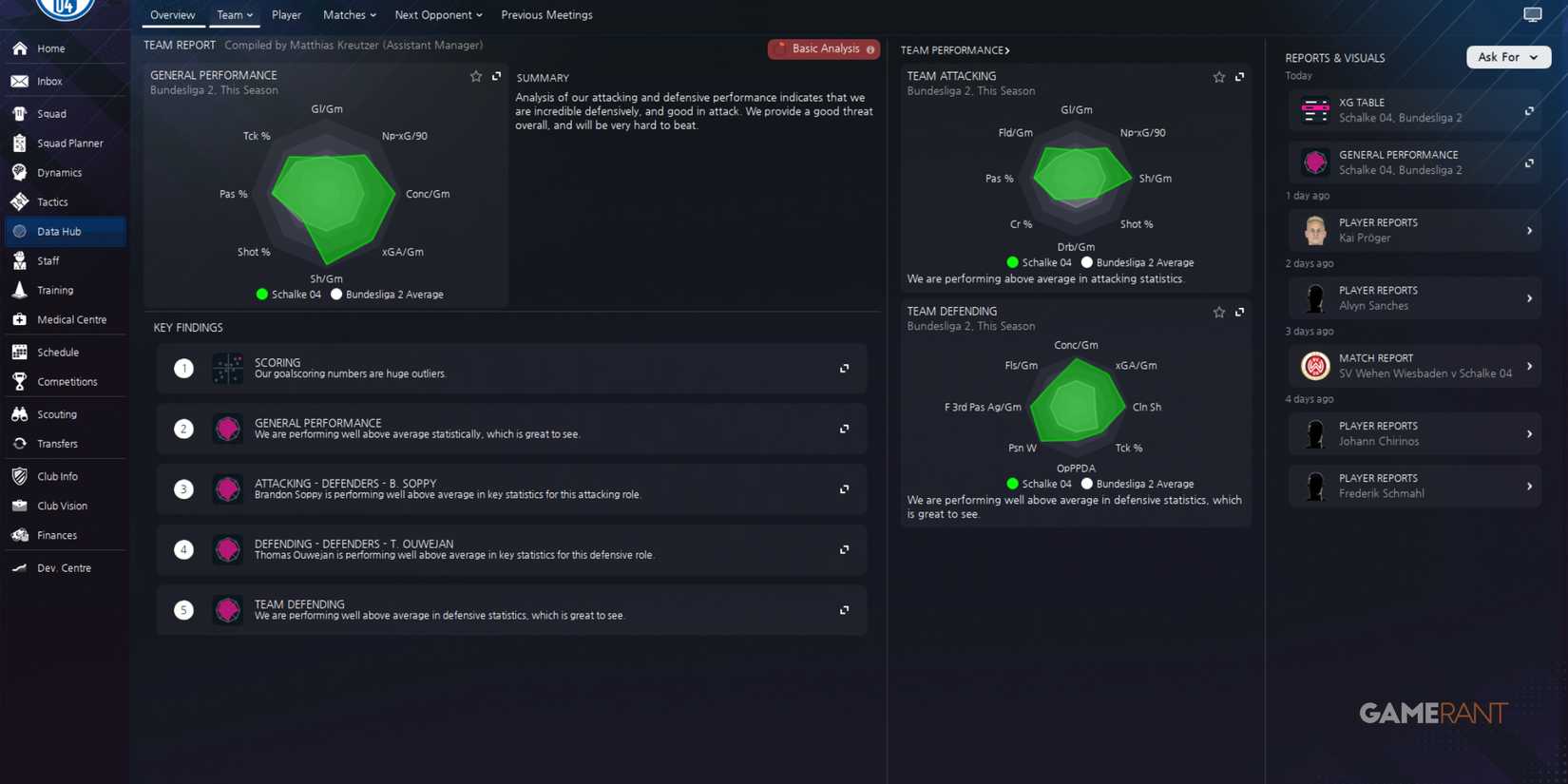The width and height of the screenshot is (1568, 784).
Task: Expand the Team Performance section link
Action: [x=955, y=50]
